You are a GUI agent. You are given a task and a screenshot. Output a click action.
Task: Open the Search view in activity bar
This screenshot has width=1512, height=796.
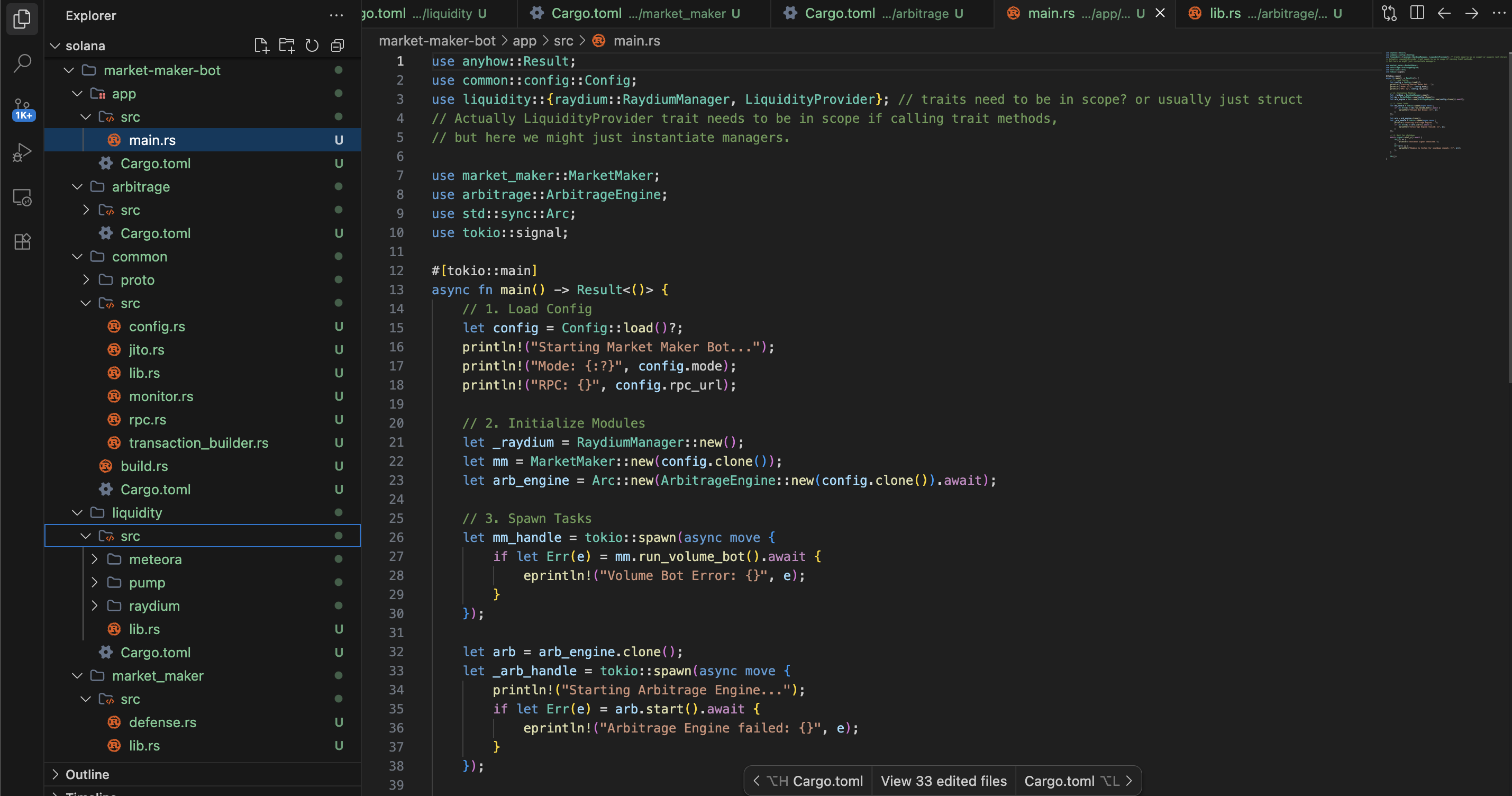(x=22, y=63)
